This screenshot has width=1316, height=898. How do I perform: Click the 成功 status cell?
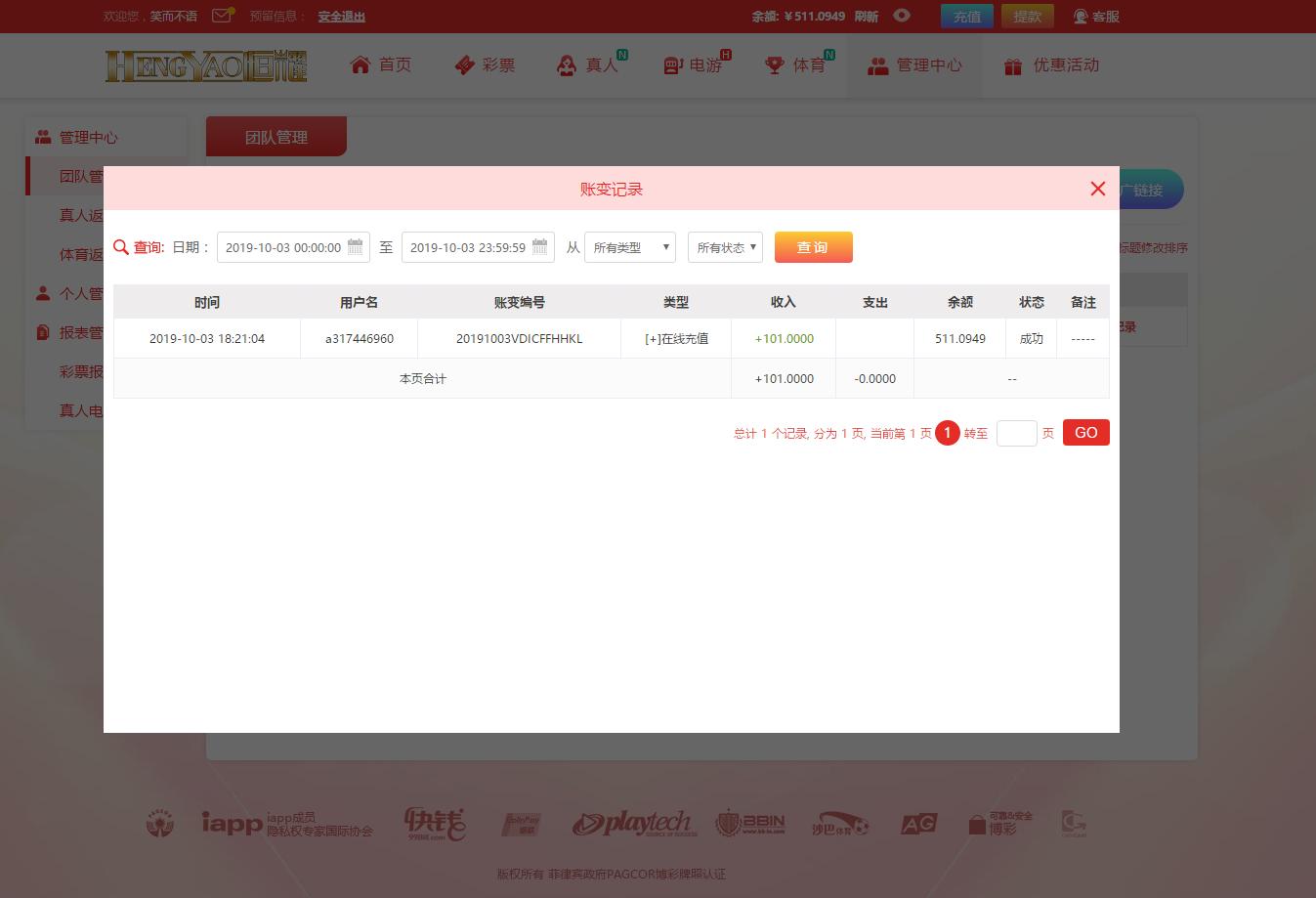tap(1032, 338)
